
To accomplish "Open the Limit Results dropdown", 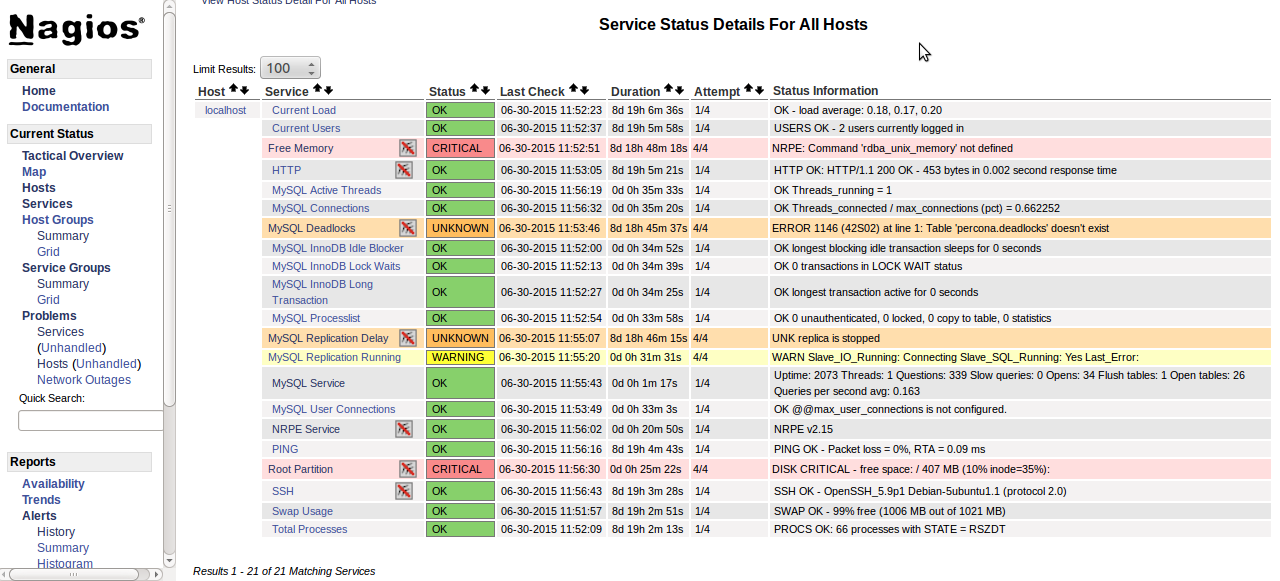I will coord(290,68).
